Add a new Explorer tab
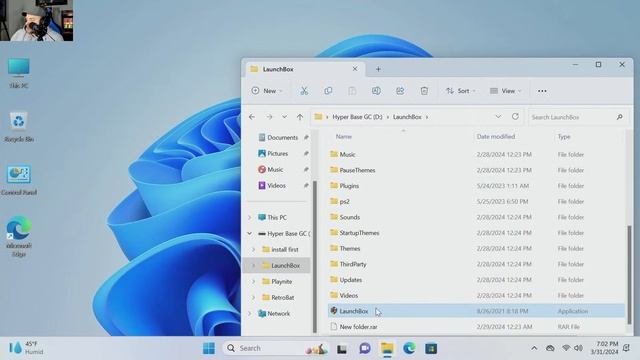This screenshot has height=360, width=640. click(378, 69)
